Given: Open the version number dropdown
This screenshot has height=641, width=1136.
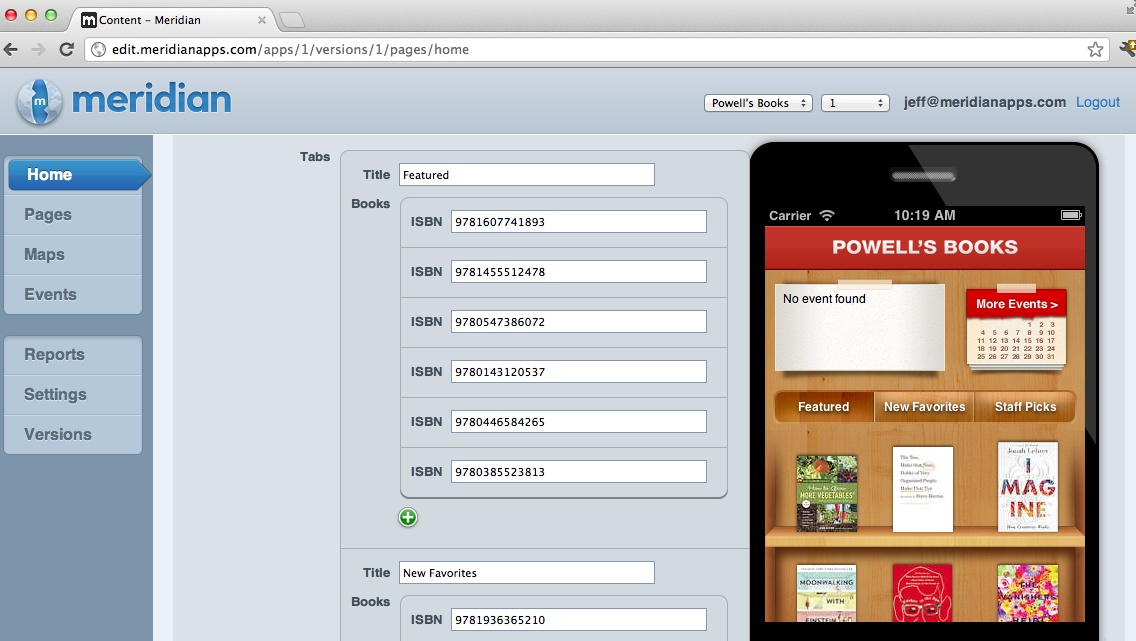Looking at the screenshot, I should click(x=855, y=102).
